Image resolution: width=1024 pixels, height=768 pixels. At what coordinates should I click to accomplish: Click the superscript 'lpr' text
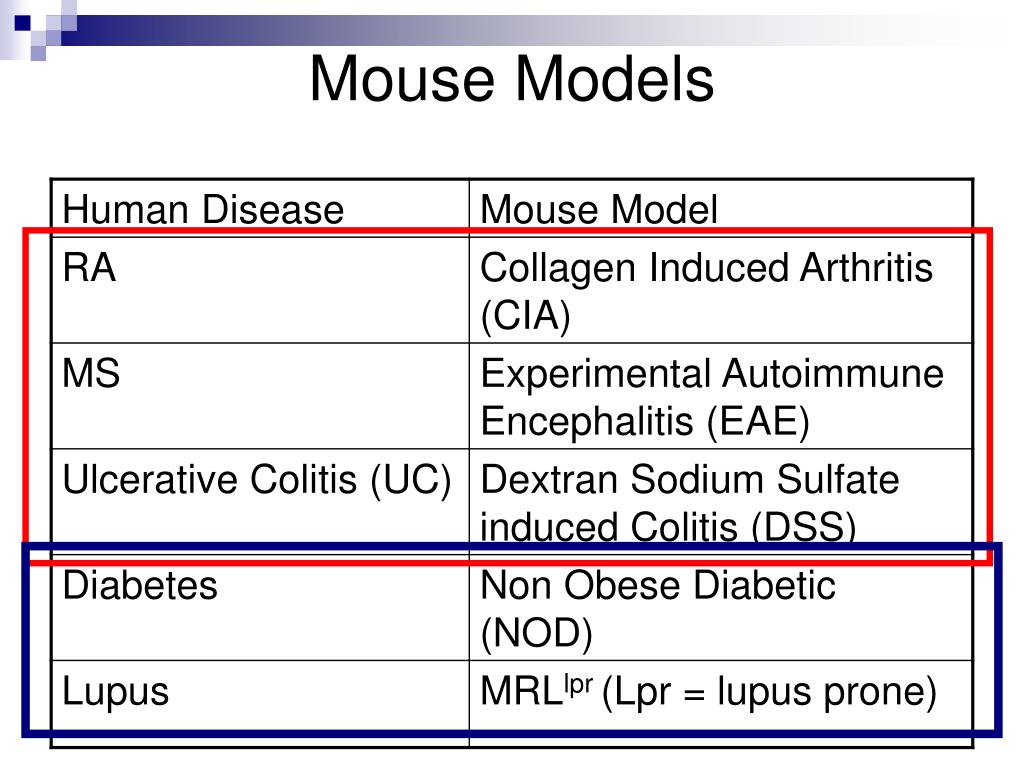579,683
